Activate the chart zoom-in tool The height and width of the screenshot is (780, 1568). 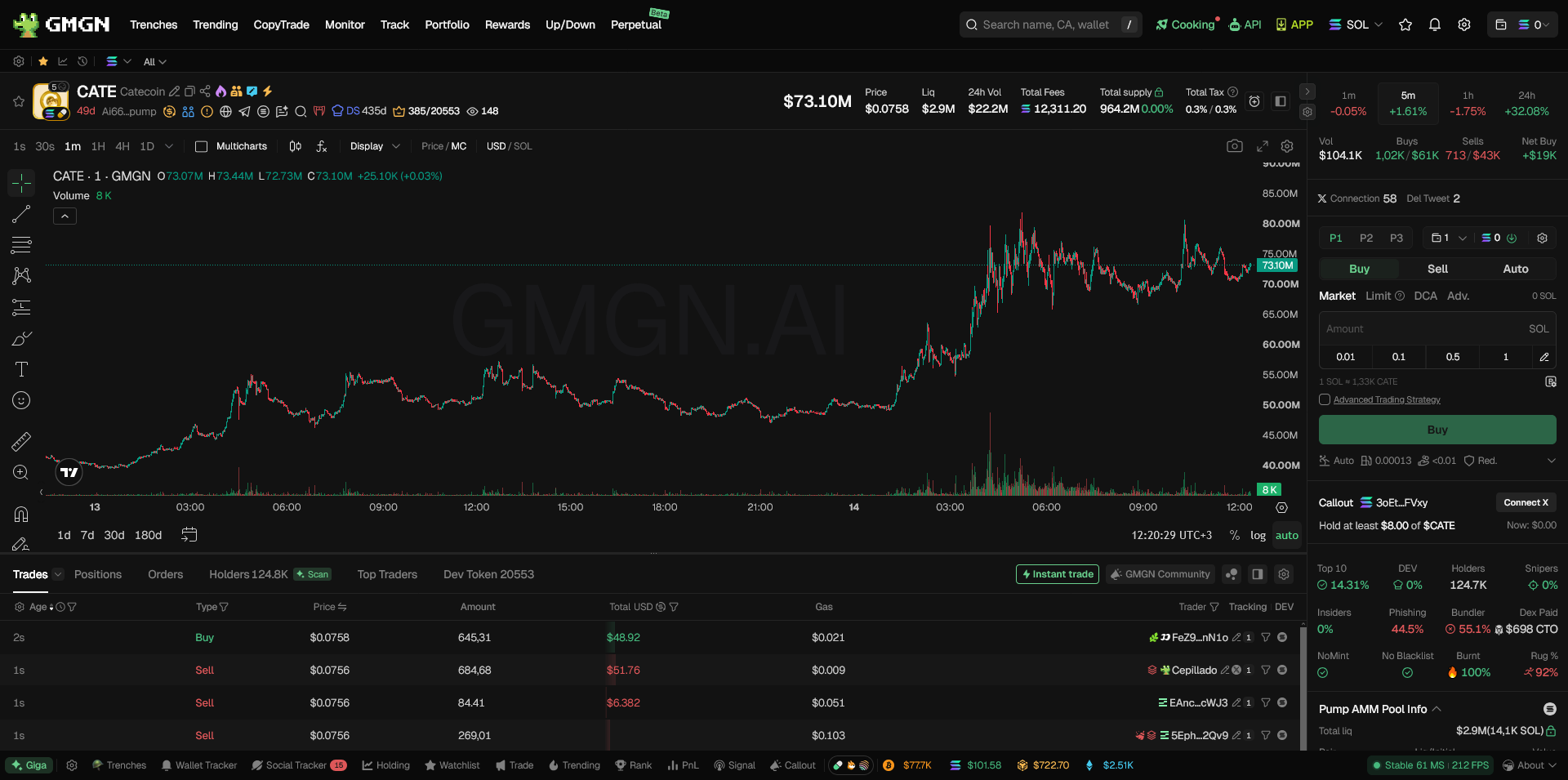tap(21, 473)
